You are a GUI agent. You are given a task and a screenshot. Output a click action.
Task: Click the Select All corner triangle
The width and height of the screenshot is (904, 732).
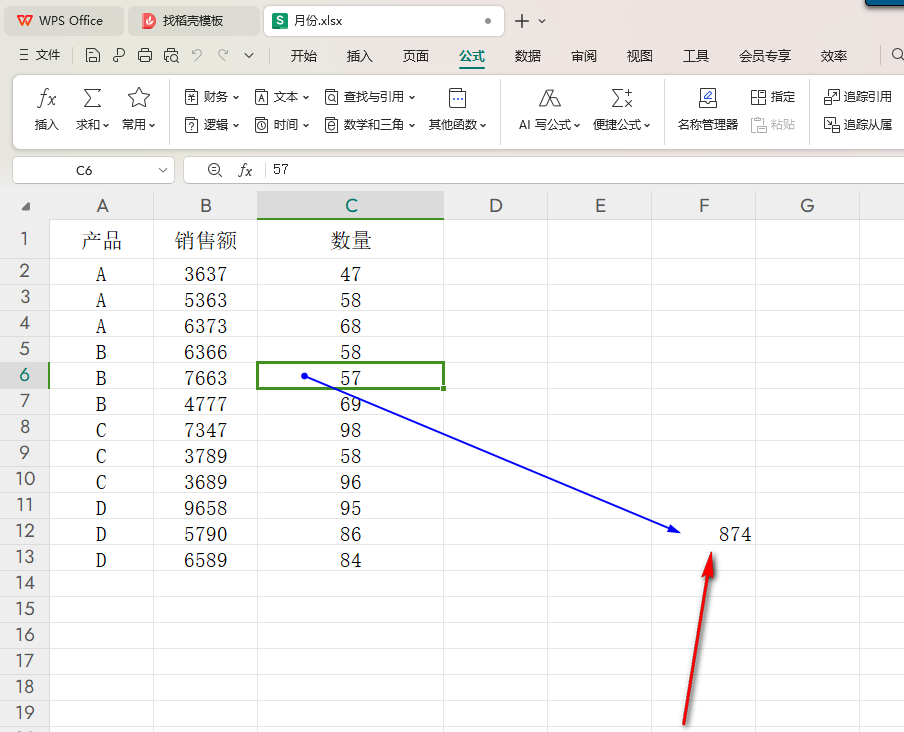click(x=25, y=206)
